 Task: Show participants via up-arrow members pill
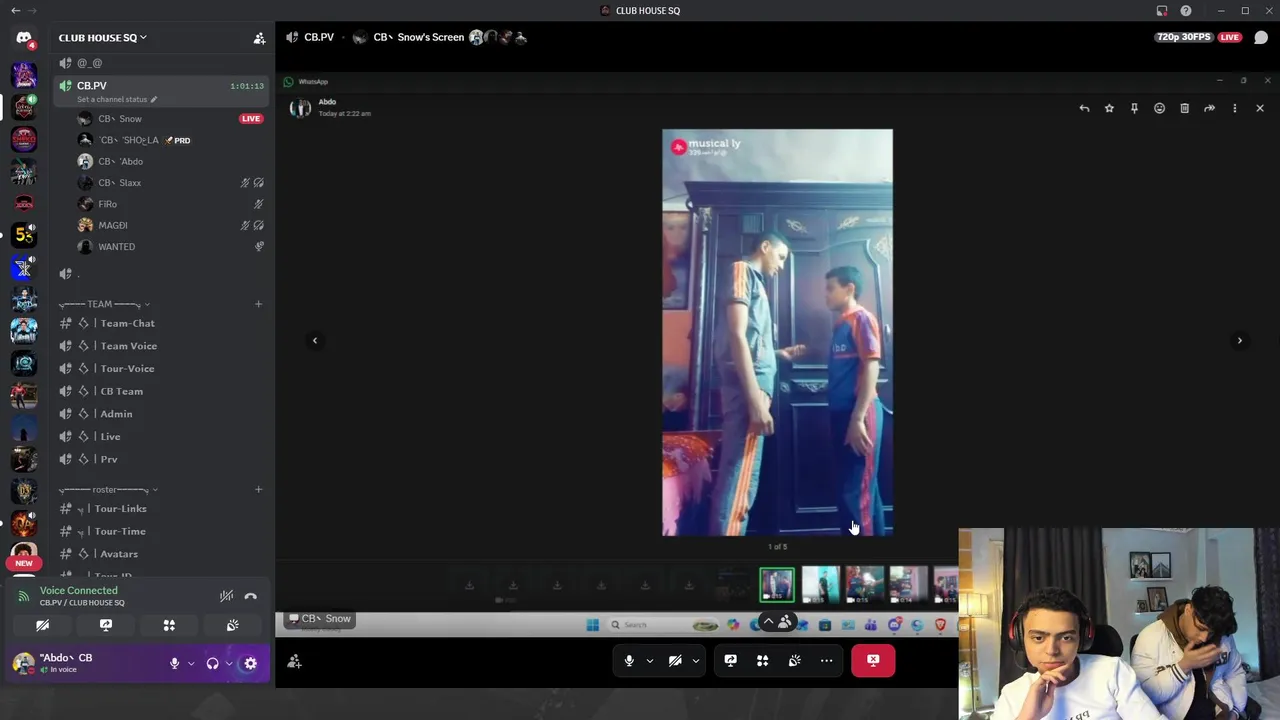[x=778, y=622]
